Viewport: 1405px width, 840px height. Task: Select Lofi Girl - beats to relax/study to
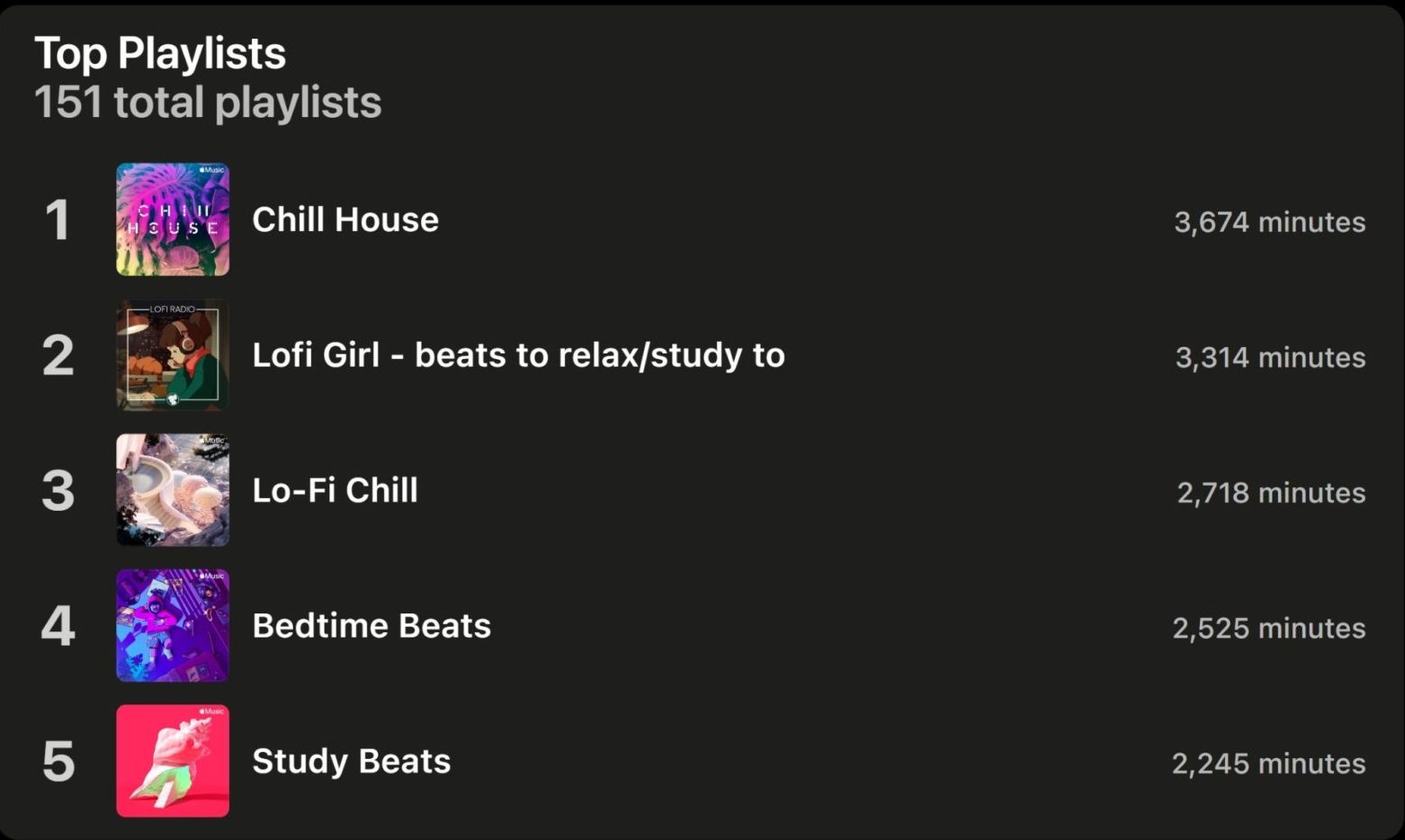[x=518, y=355]
